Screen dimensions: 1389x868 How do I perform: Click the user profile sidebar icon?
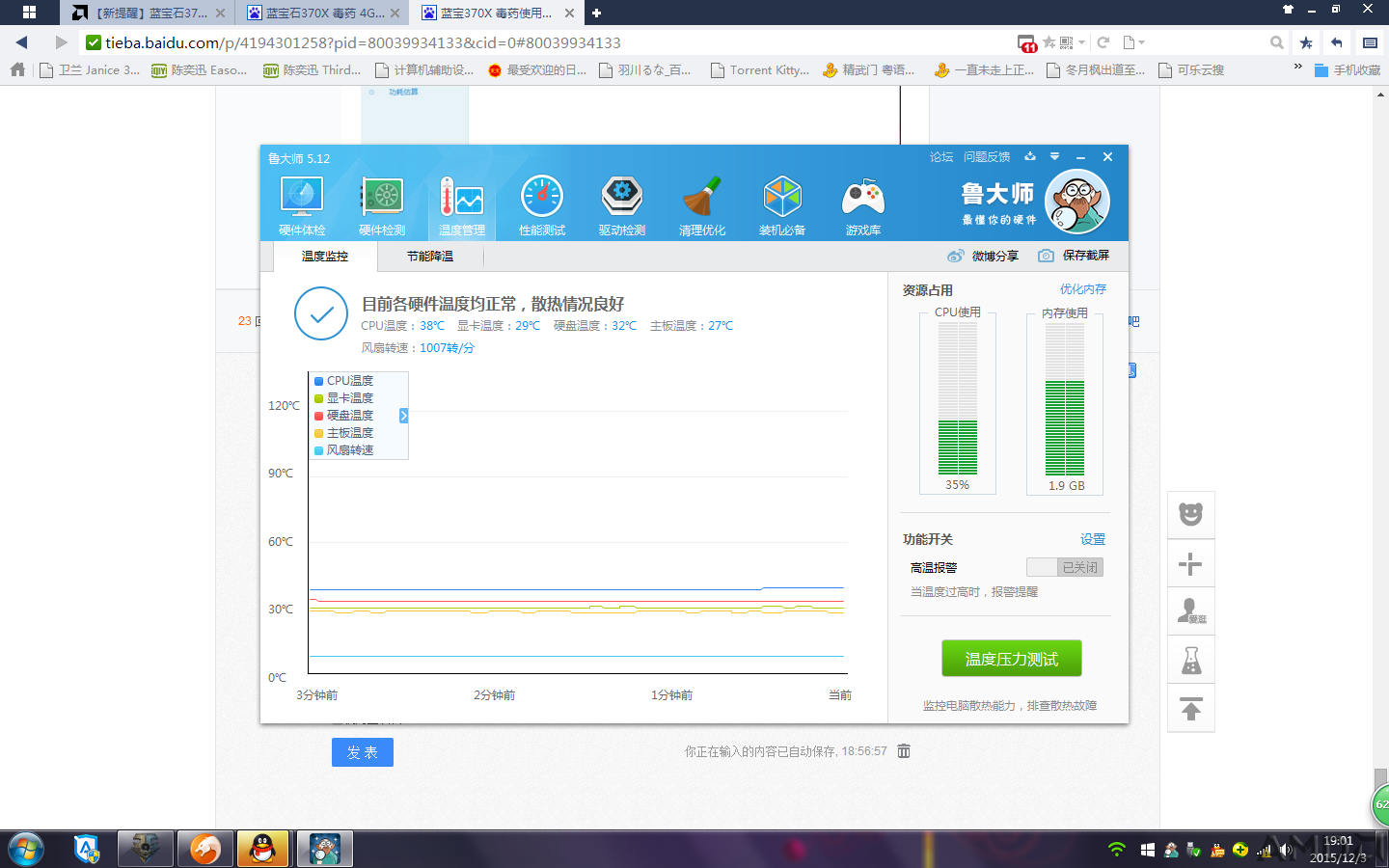tap(1191, 611)
